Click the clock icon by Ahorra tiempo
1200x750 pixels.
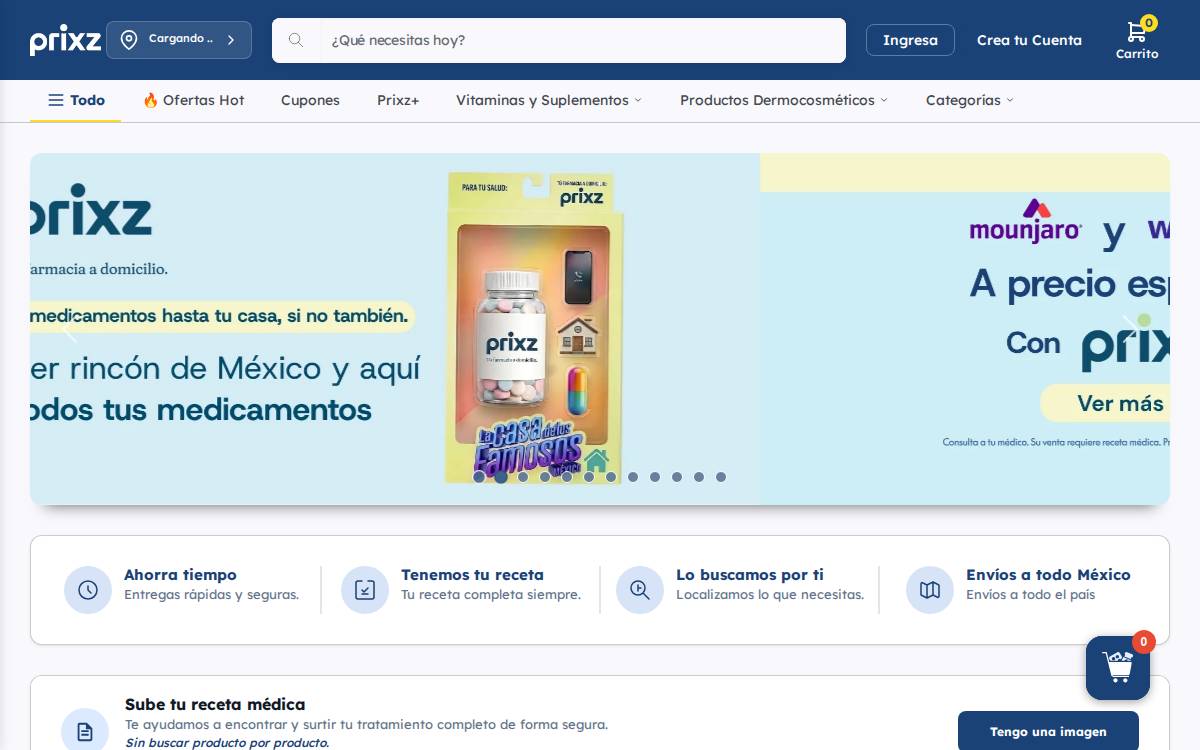88,590
